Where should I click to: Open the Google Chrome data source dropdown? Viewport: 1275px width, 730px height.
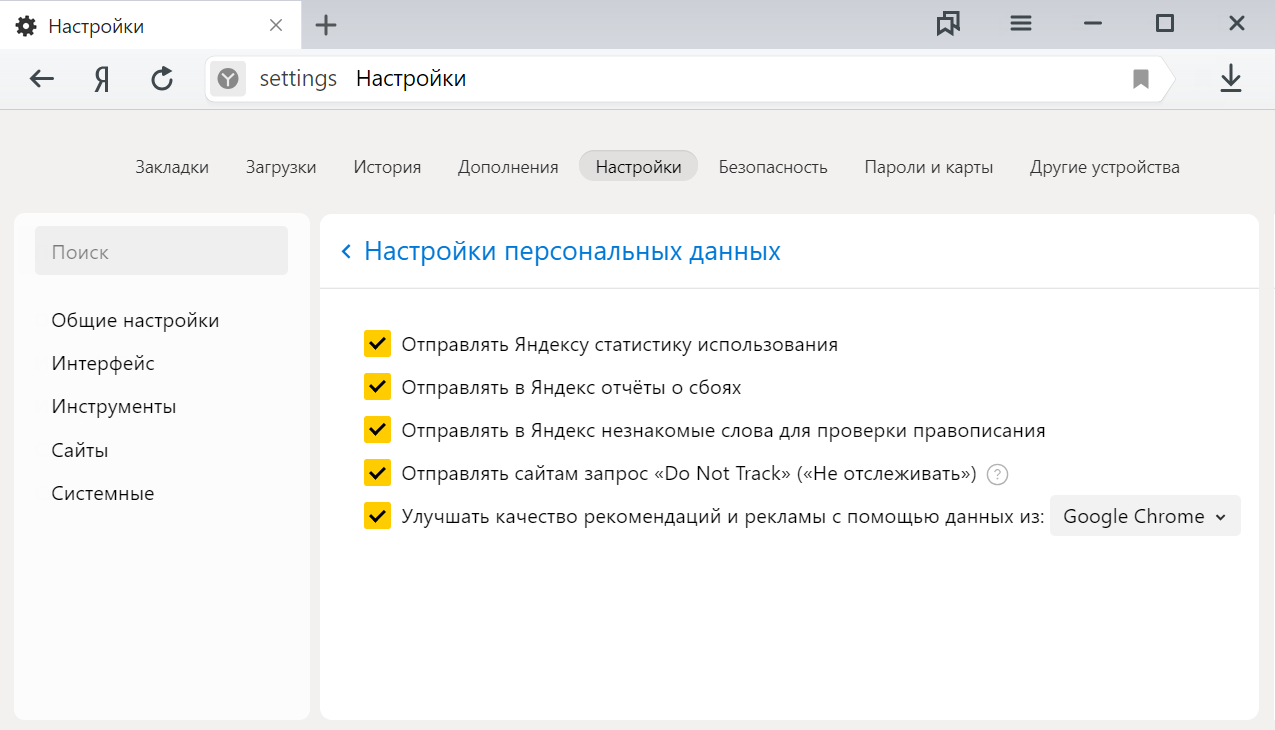coord(1145,516)
